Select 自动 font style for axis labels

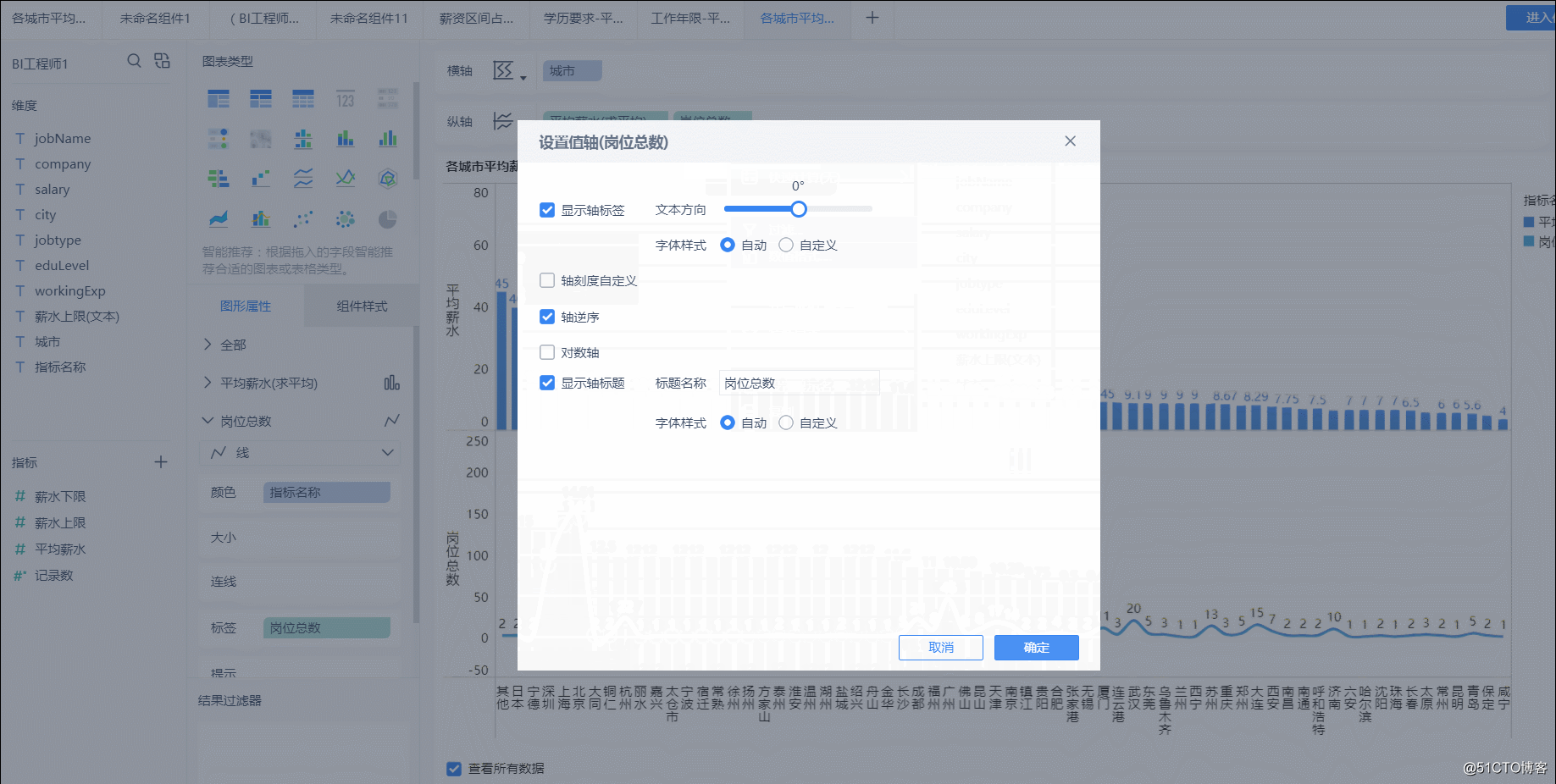[728, 245]
